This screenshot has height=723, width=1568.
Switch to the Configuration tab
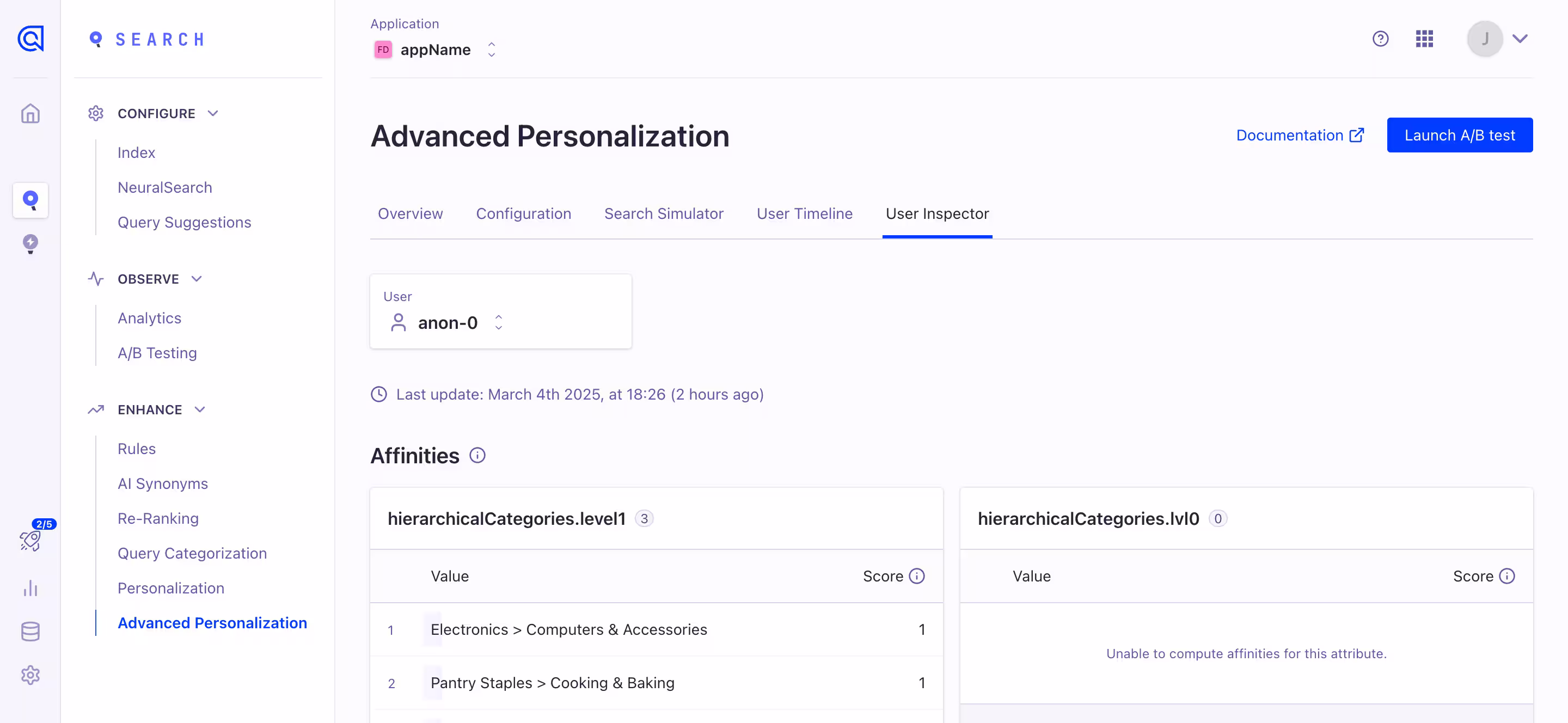pos(523,213)
